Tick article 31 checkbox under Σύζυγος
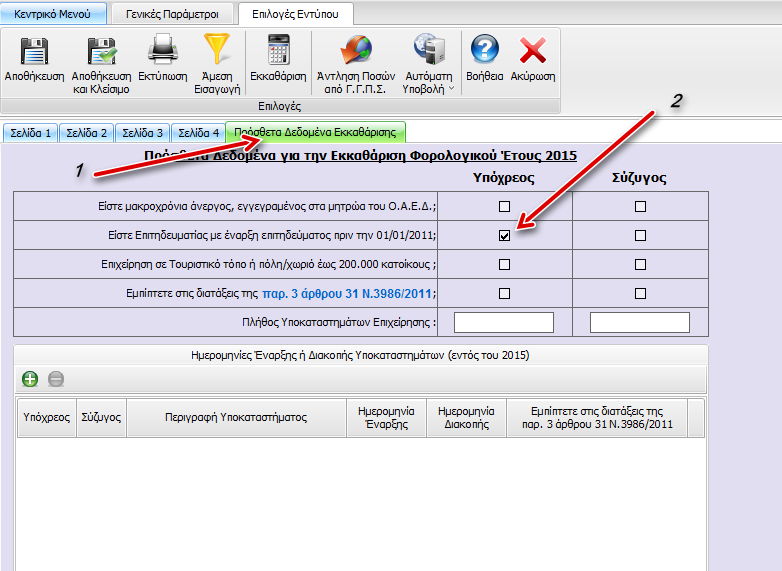782x571 pixels. 640,294
